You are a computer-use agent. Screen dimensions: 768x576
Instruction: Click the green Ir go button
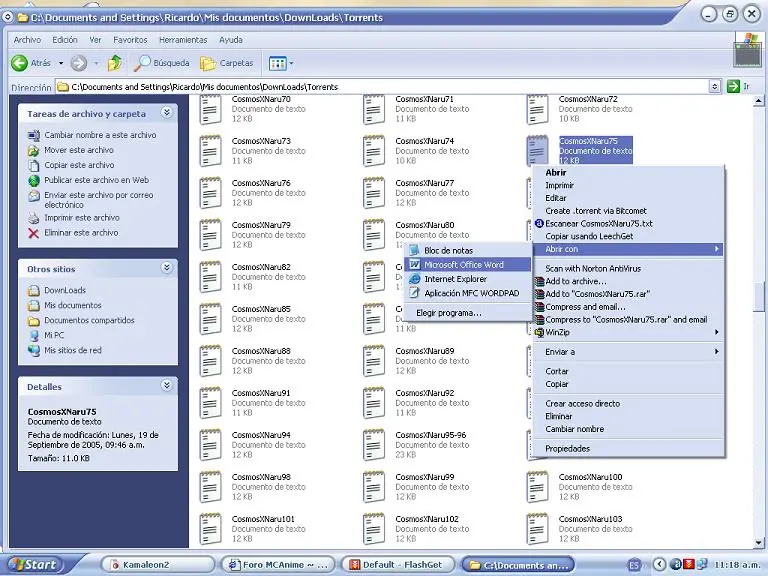tap(733, 87)
